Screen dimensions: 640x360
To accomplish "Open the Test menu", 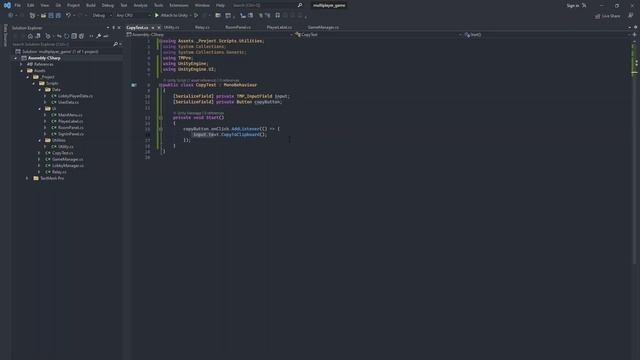I will coord(124,5).
